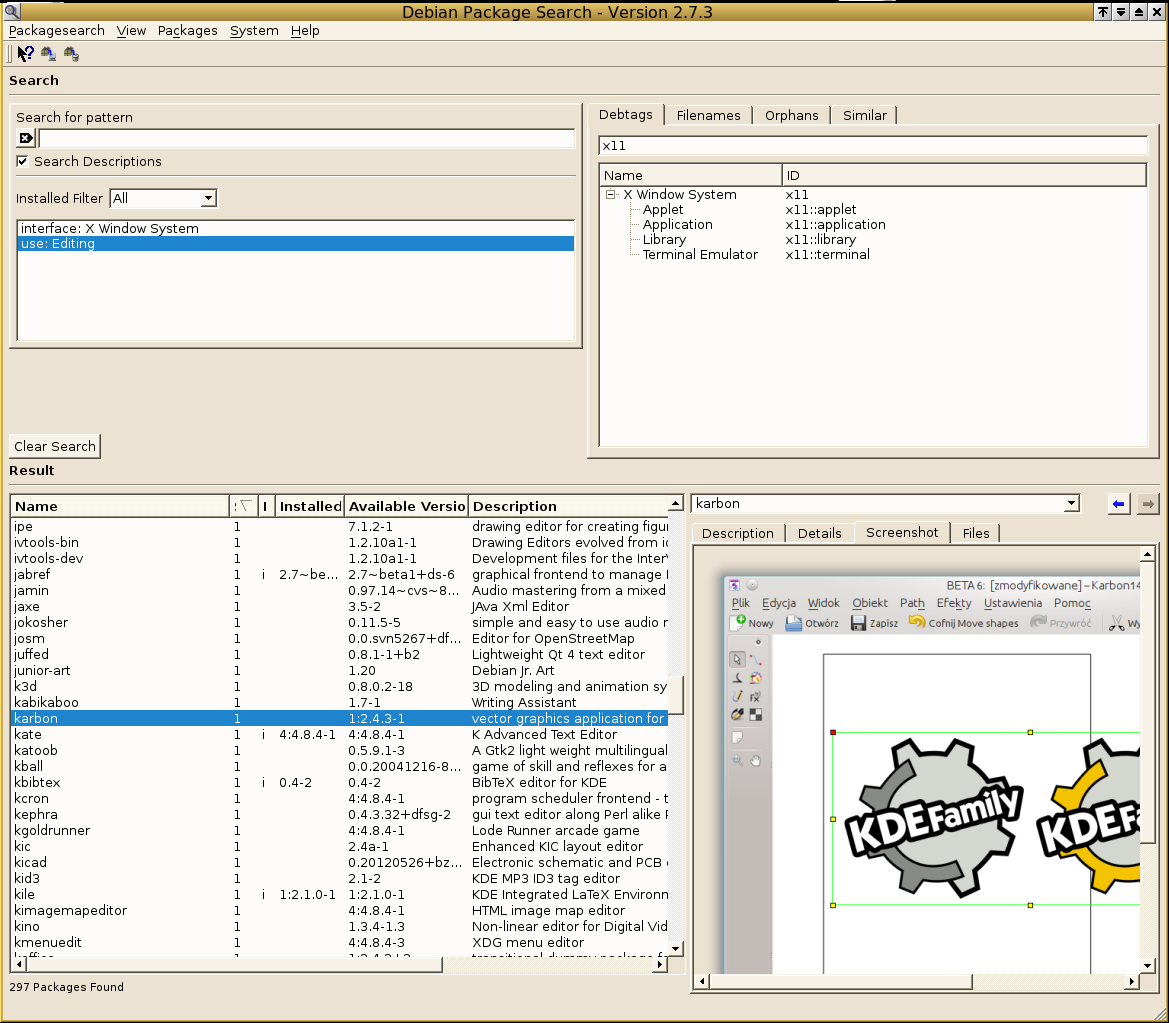Switch to the Similar tab
Image resolution: width=1169 pixels, height=1023 pixels.
tap(865, 116)
